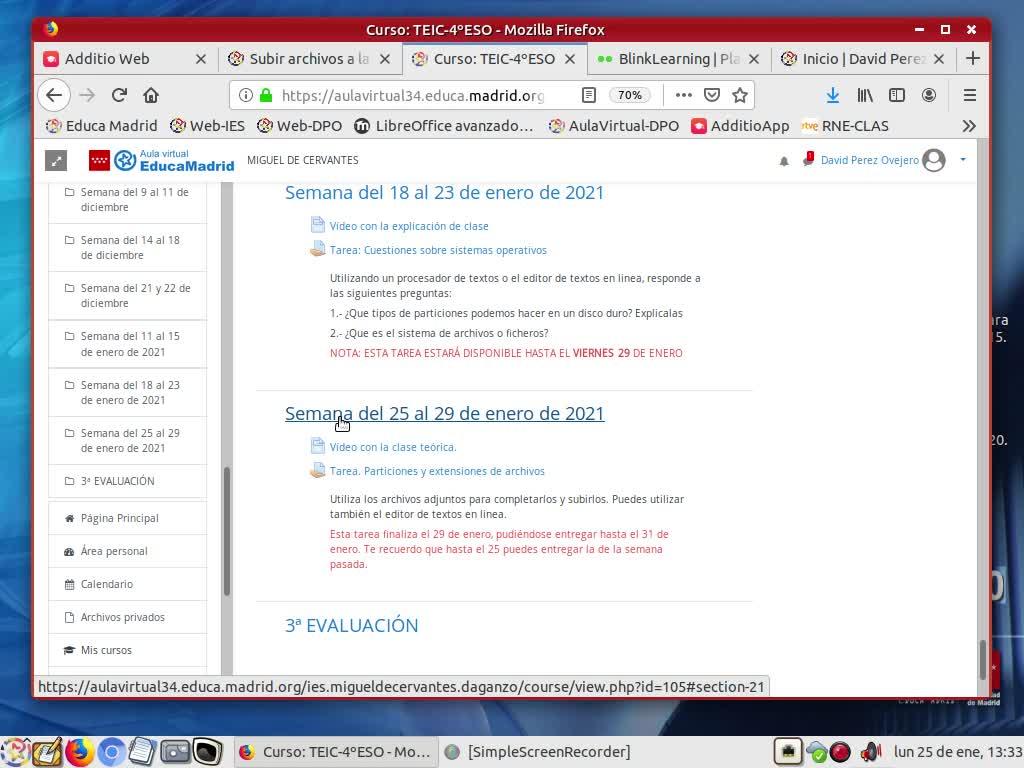
Task: Click the David Perez Ovejero profile avatar
Action: 934,160
